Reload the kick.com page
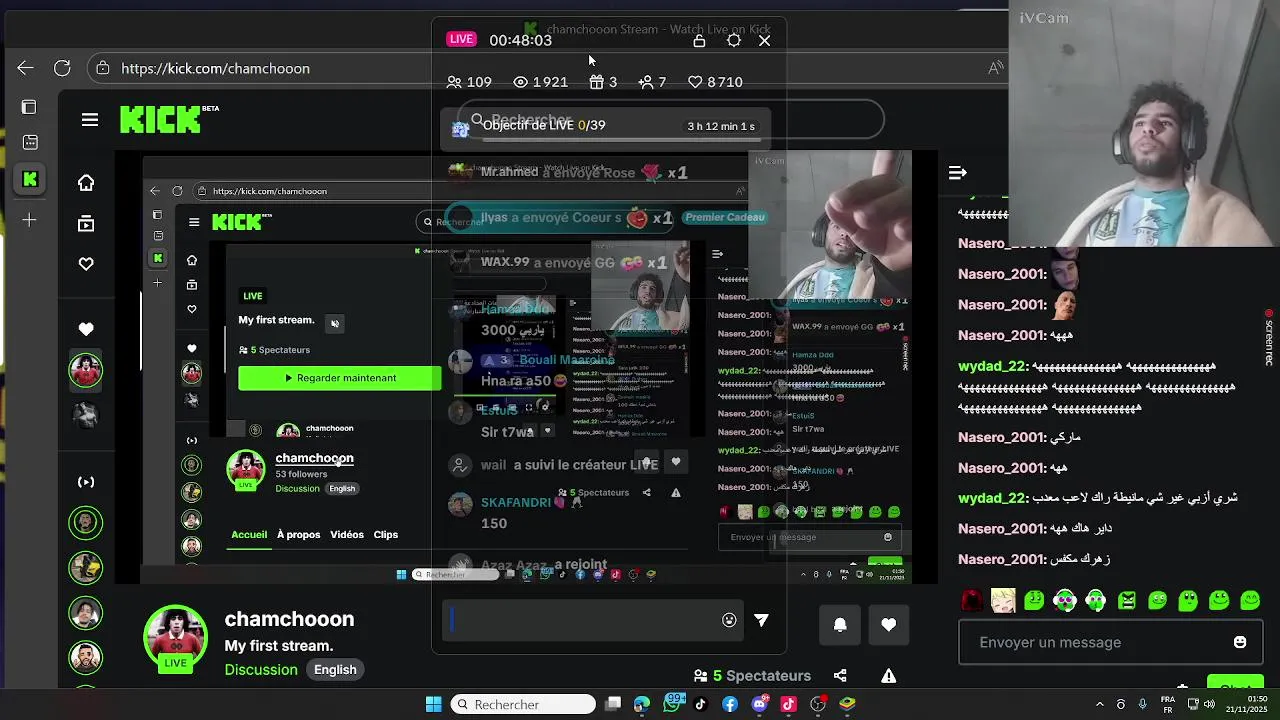This screenshot has height=720, width=1280. [62, 68]
